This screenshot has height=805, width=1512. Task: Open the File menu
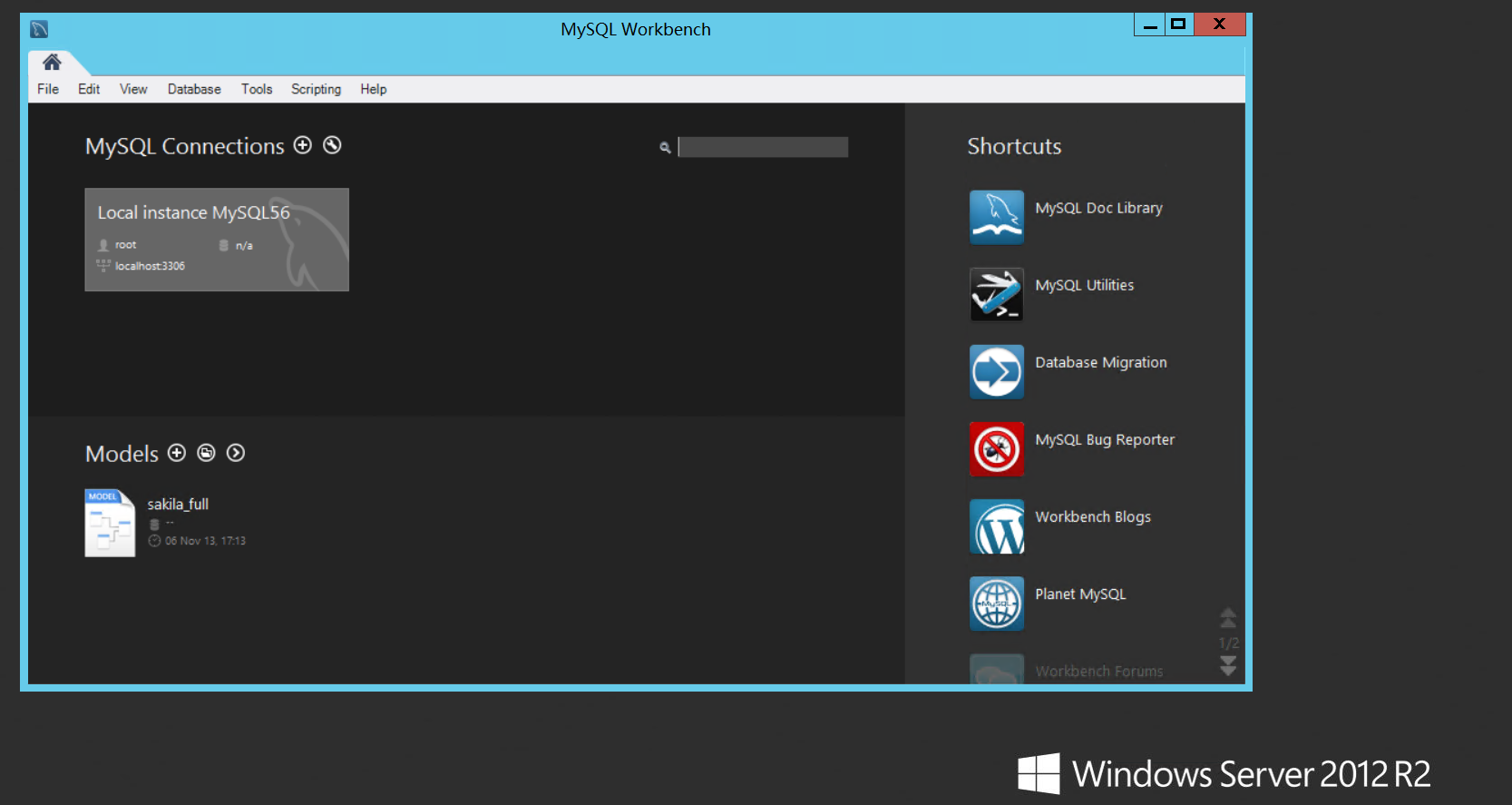pyautogui.click(x=48, y=89)
